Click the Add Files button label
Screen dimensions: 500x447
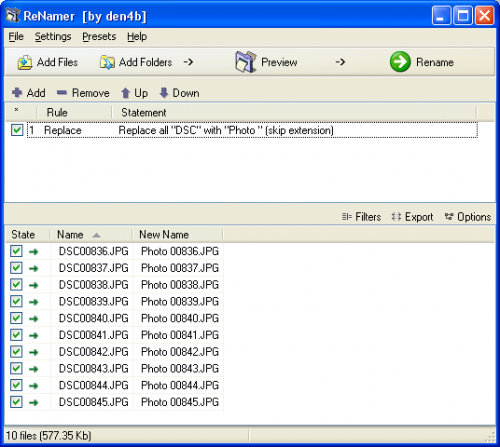[x=57, y=62]
